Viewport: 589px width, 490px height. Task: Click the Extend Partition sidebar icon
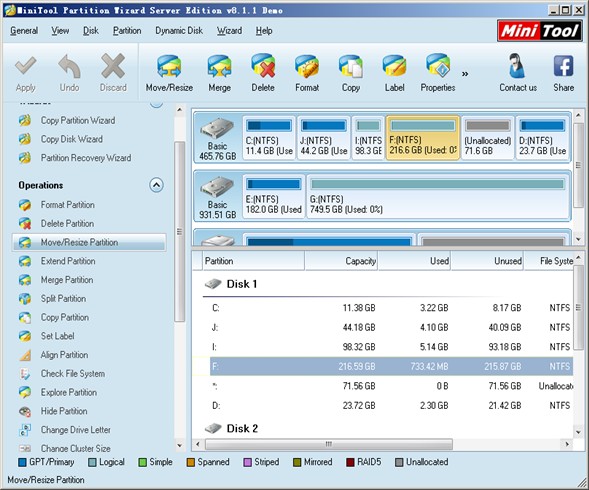tap(25, 261)
